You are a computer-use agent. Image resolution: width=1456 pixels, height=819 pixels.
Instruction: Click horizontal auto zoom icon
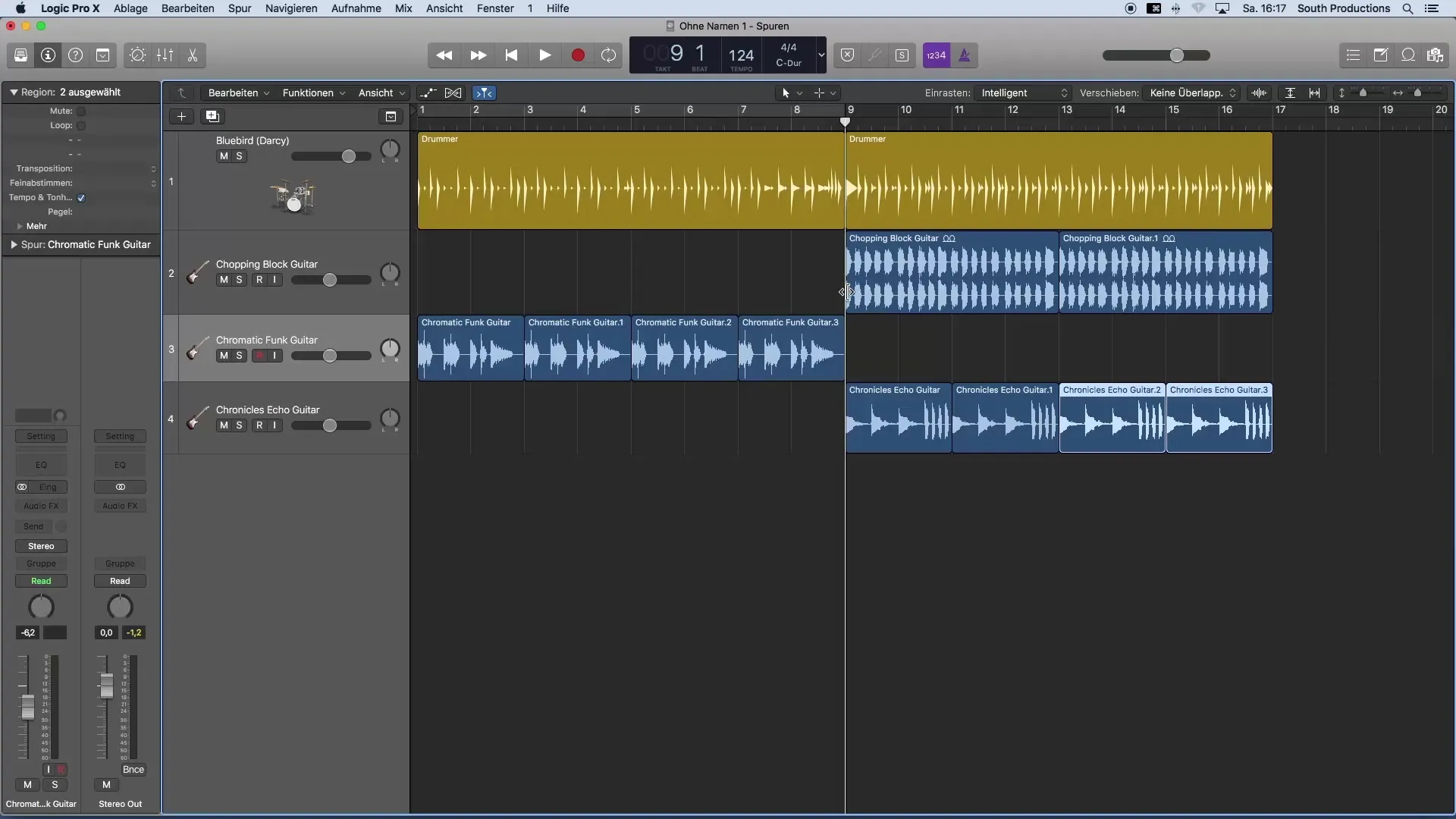(x=1315, y=93)
